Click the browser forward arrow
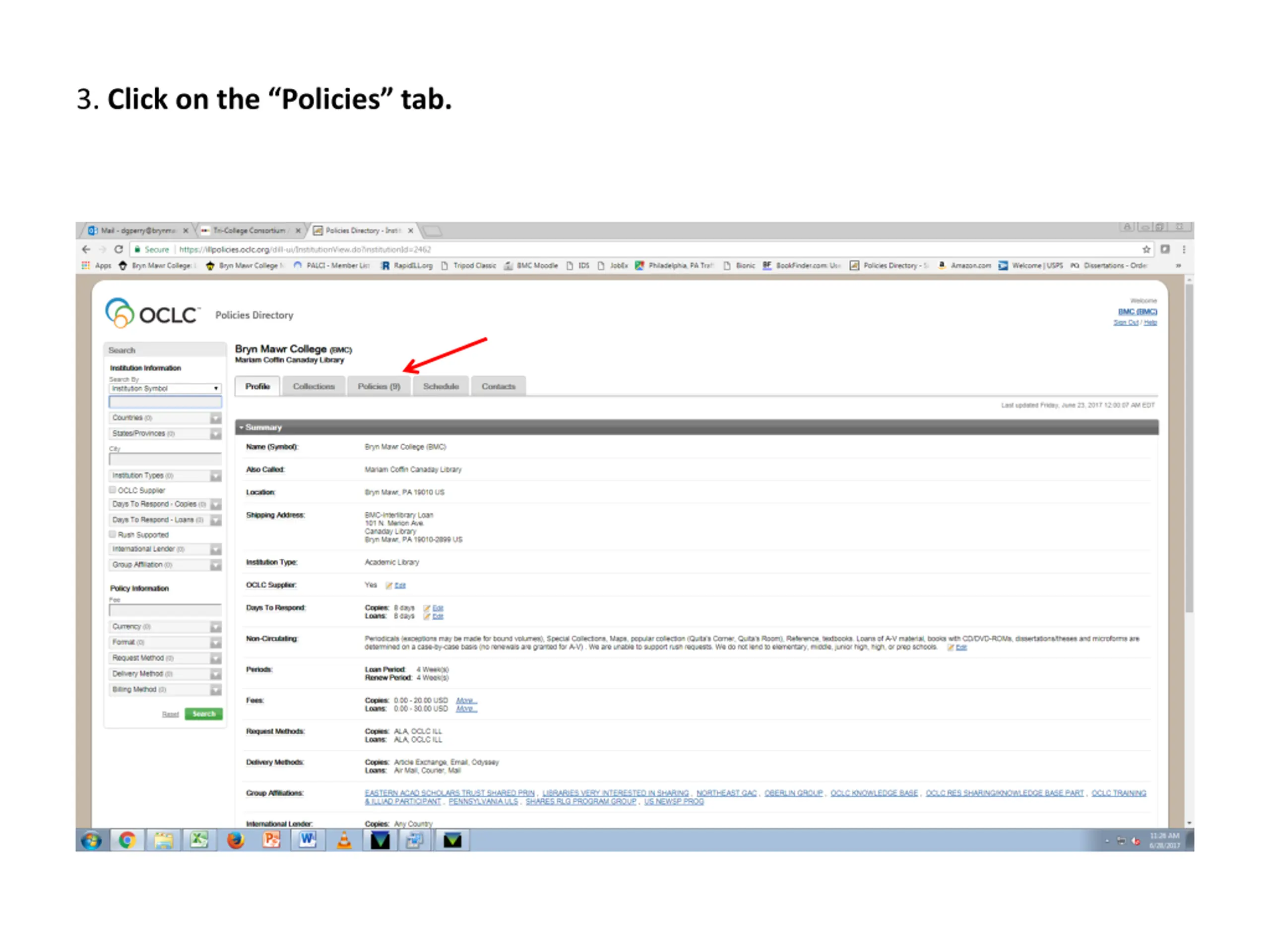This screenshot has height=952, width=1270. (x=102, y=249)
